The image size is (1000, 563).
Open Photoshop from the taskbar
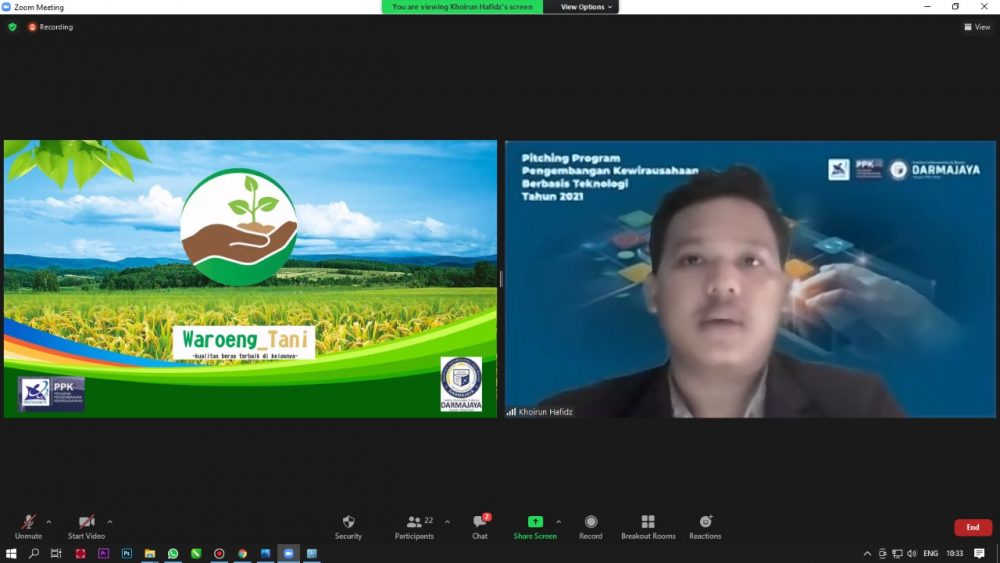pyautogui.click(x=126, y=553)
